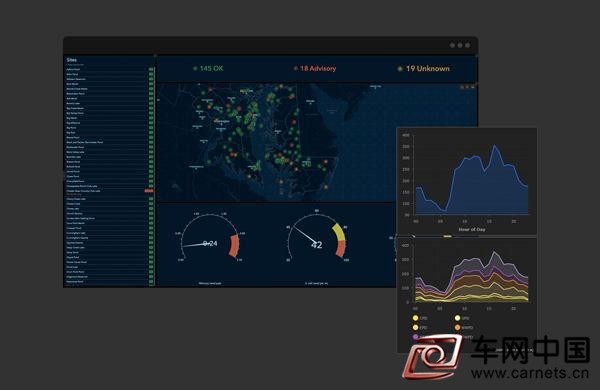Click the gauge showing value 42
The height and width of the screenshot is (390, 600).
point(316,239)
